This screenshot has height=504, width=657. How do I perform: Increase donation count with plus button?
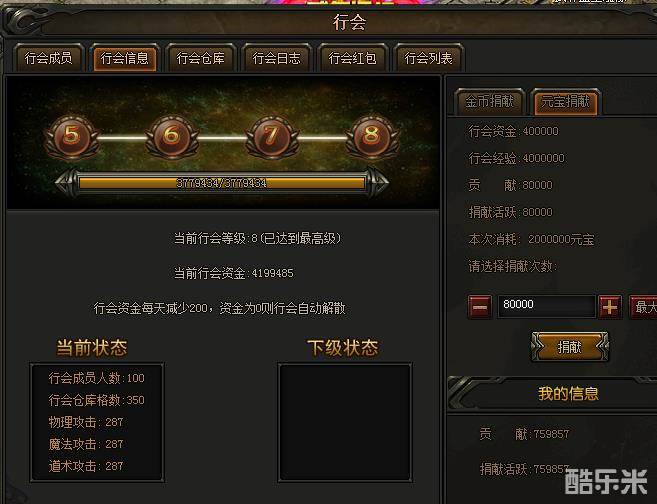pos(610,307)
